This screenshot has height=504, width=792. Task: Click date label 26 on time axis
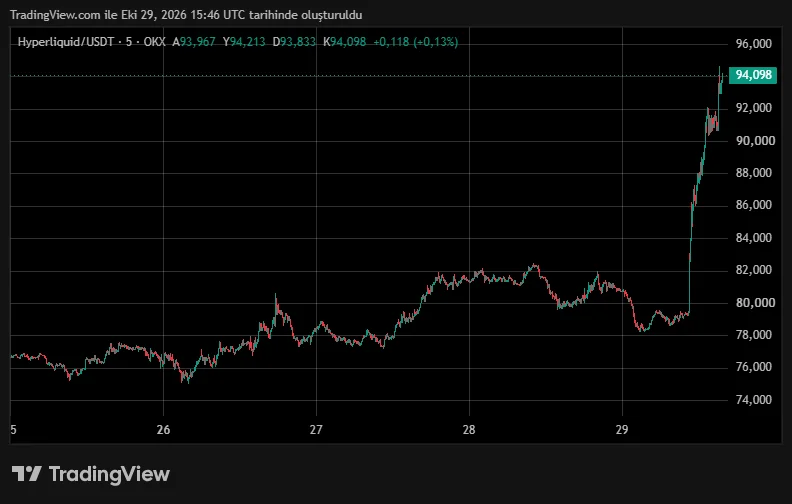[163, 430]
